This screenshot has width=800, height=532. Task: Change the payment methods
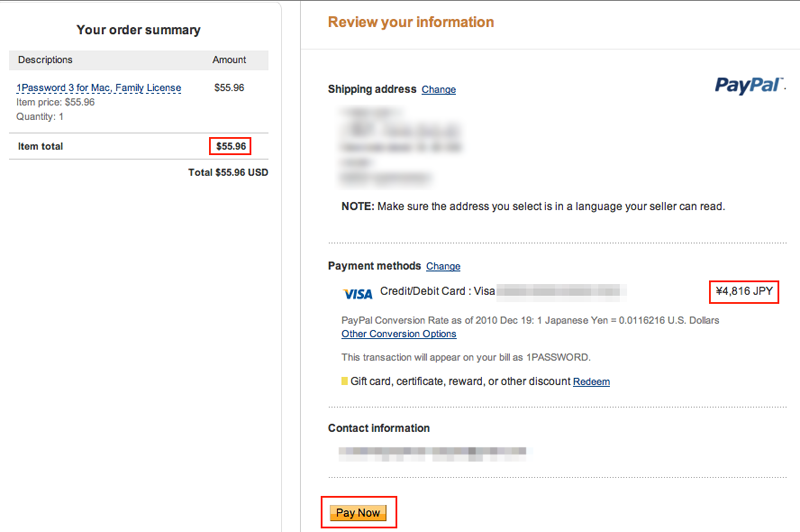click(x=443, y=266)
